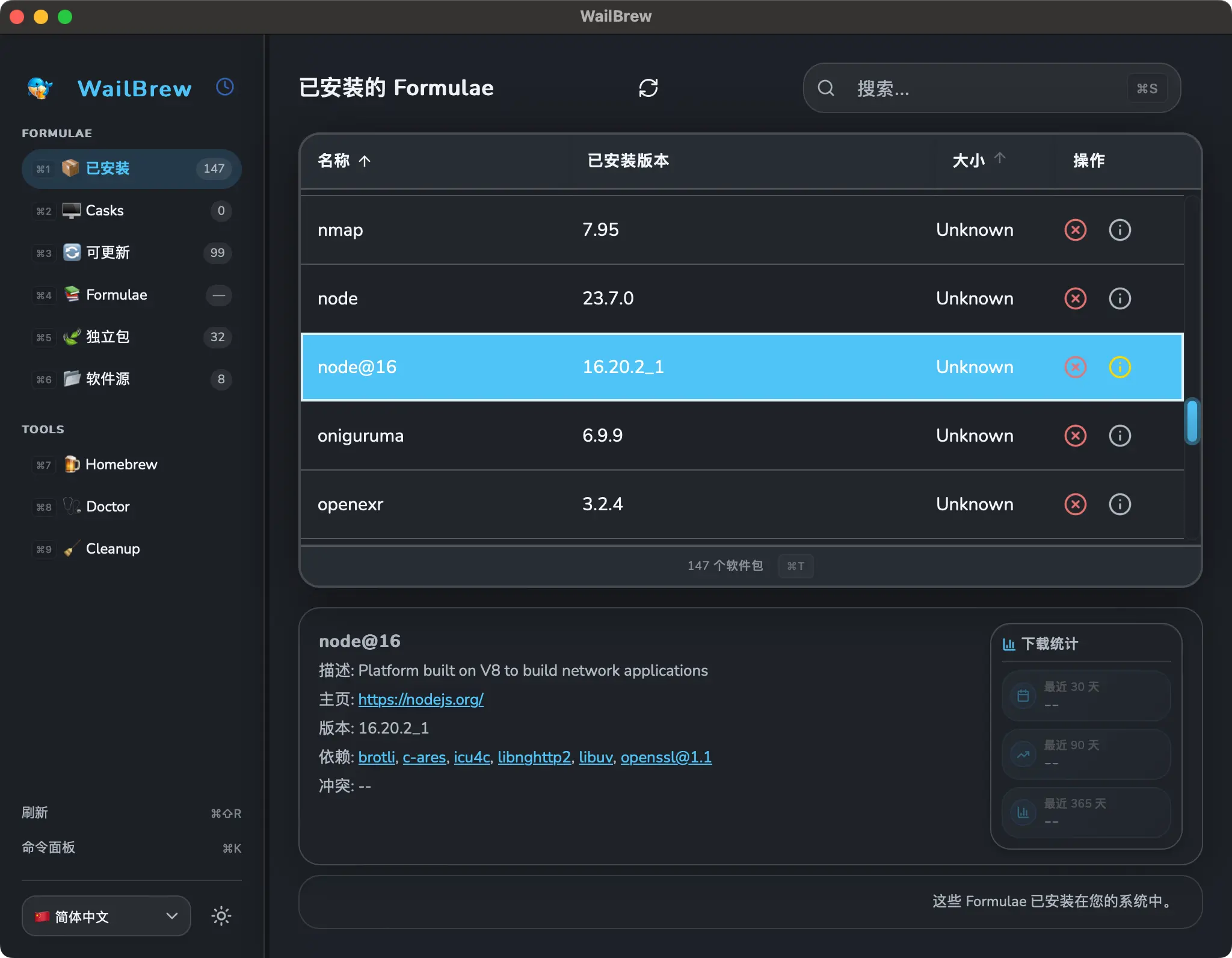1232x958 pixels.
Task: Uninstall node@16 via its red X icon
Action: (x=1075, y=367)
